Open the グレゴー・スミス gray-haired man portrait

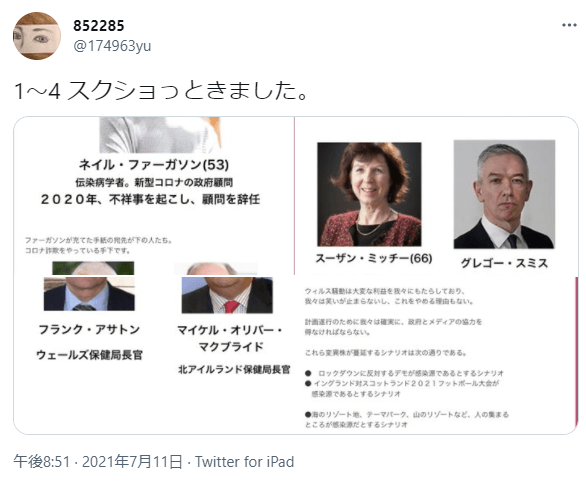[504, 194]
